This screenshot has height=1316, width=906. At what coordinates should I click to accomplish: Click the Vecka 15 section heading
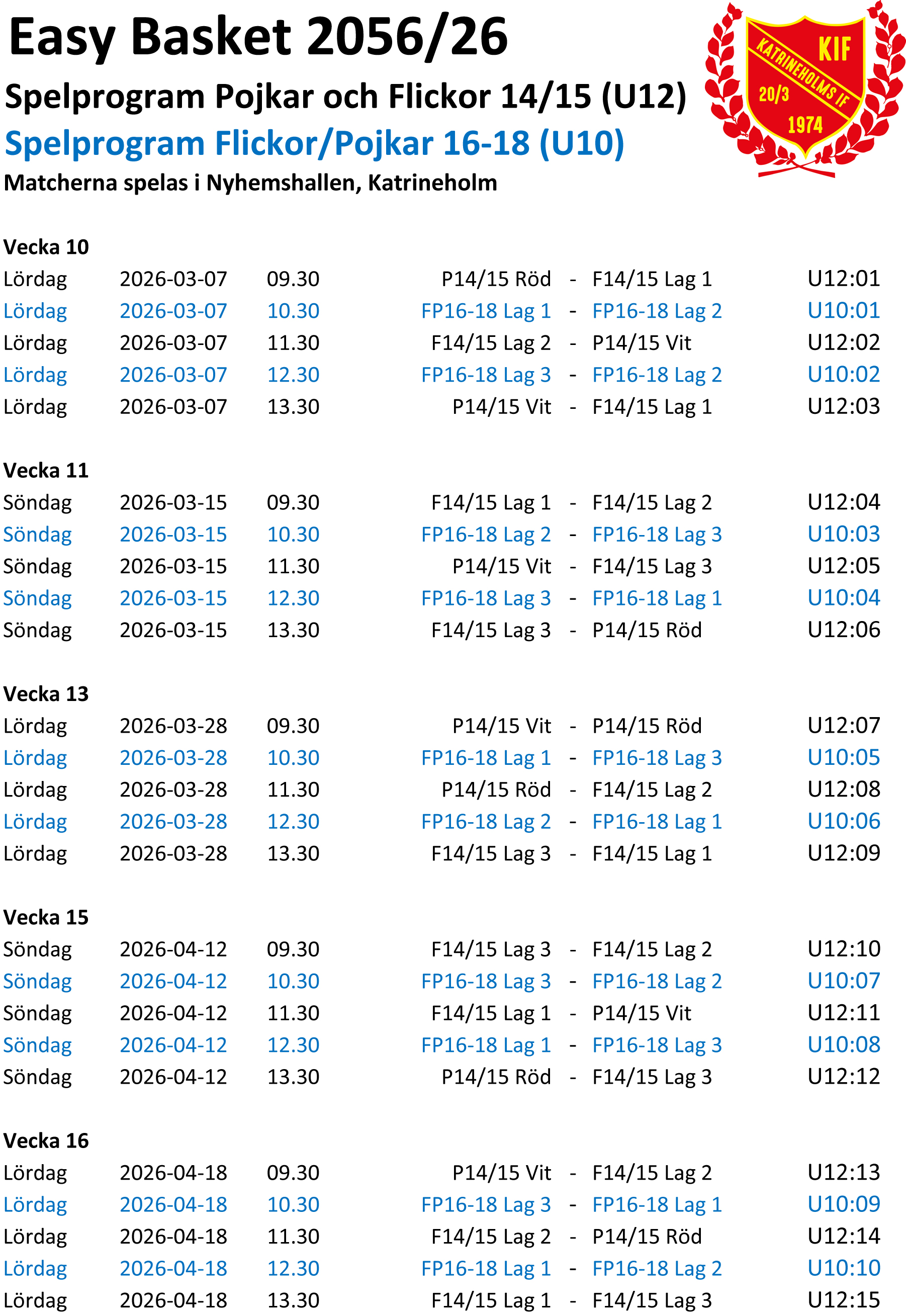(x=46, y=917)
